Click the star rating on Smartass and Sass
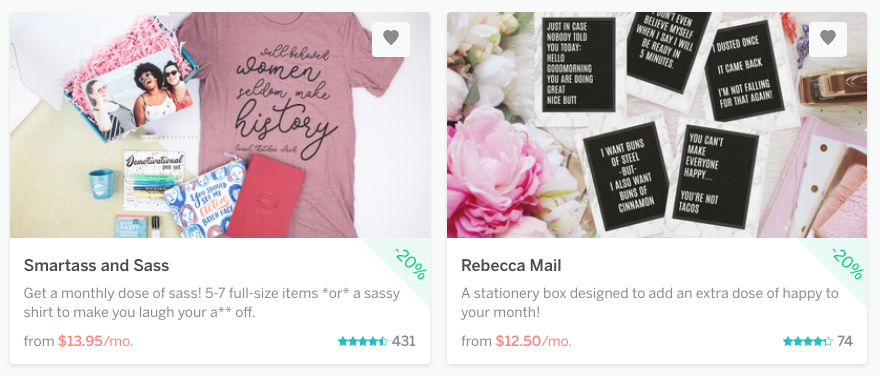 coord(363,341)
